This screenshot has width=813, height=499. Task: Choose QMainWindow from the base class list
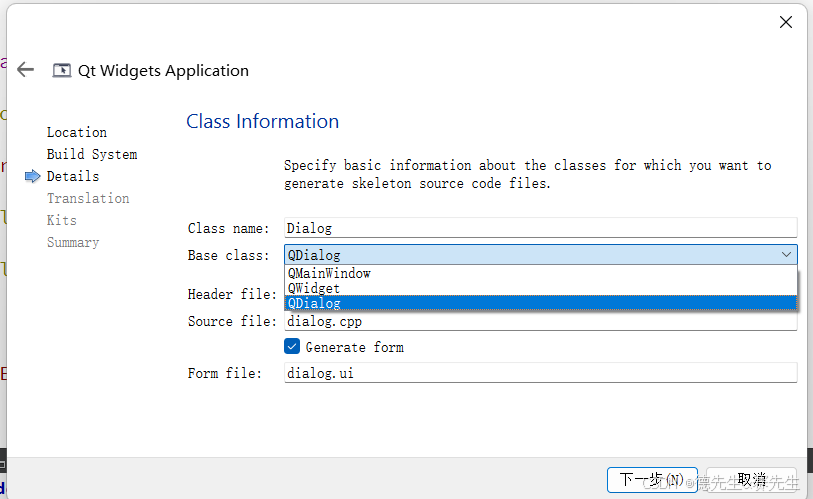click(540, 273)
